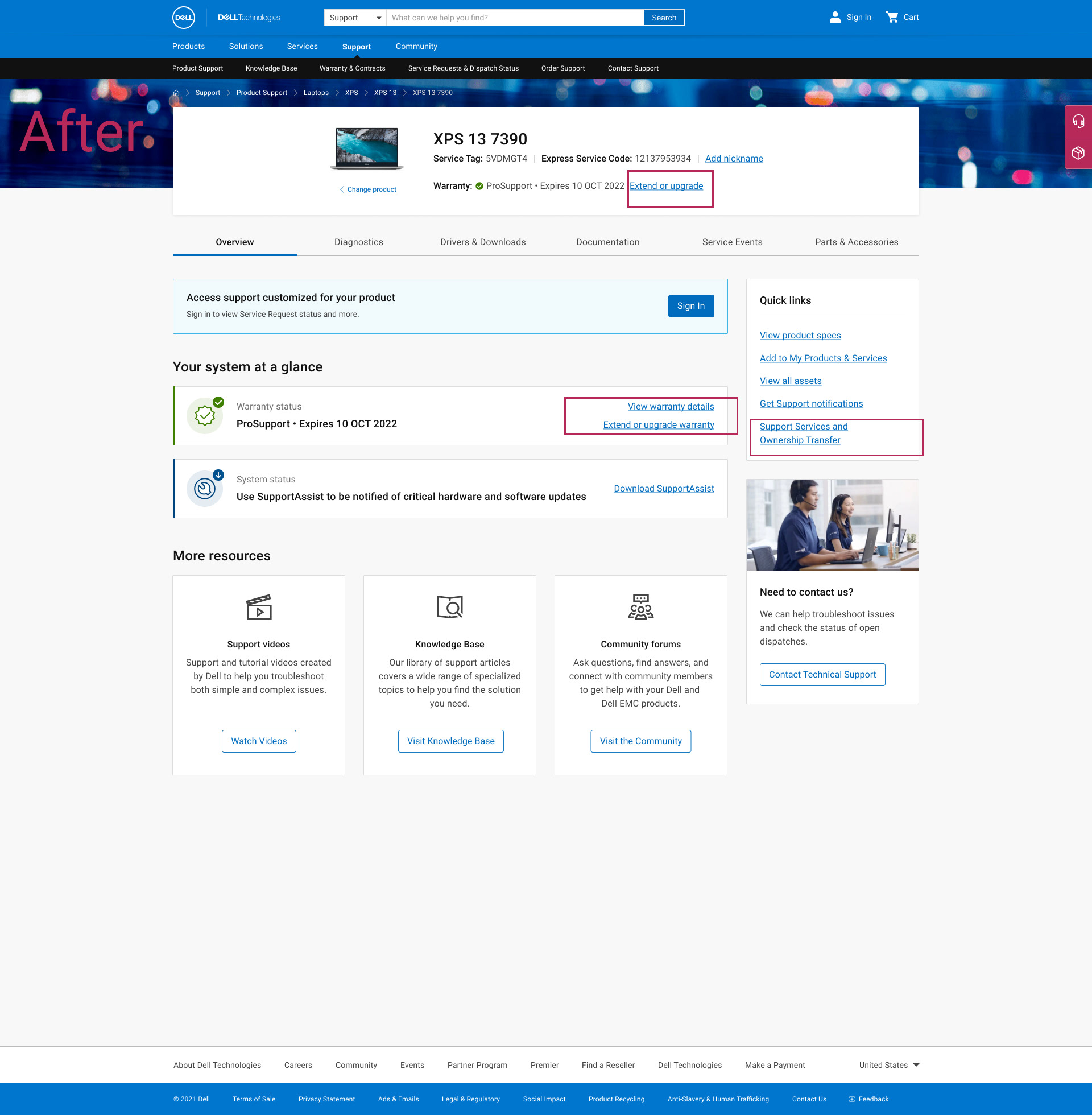Open Careers footer link
Screen dimensions: 1092x1115
point(298,1065)
